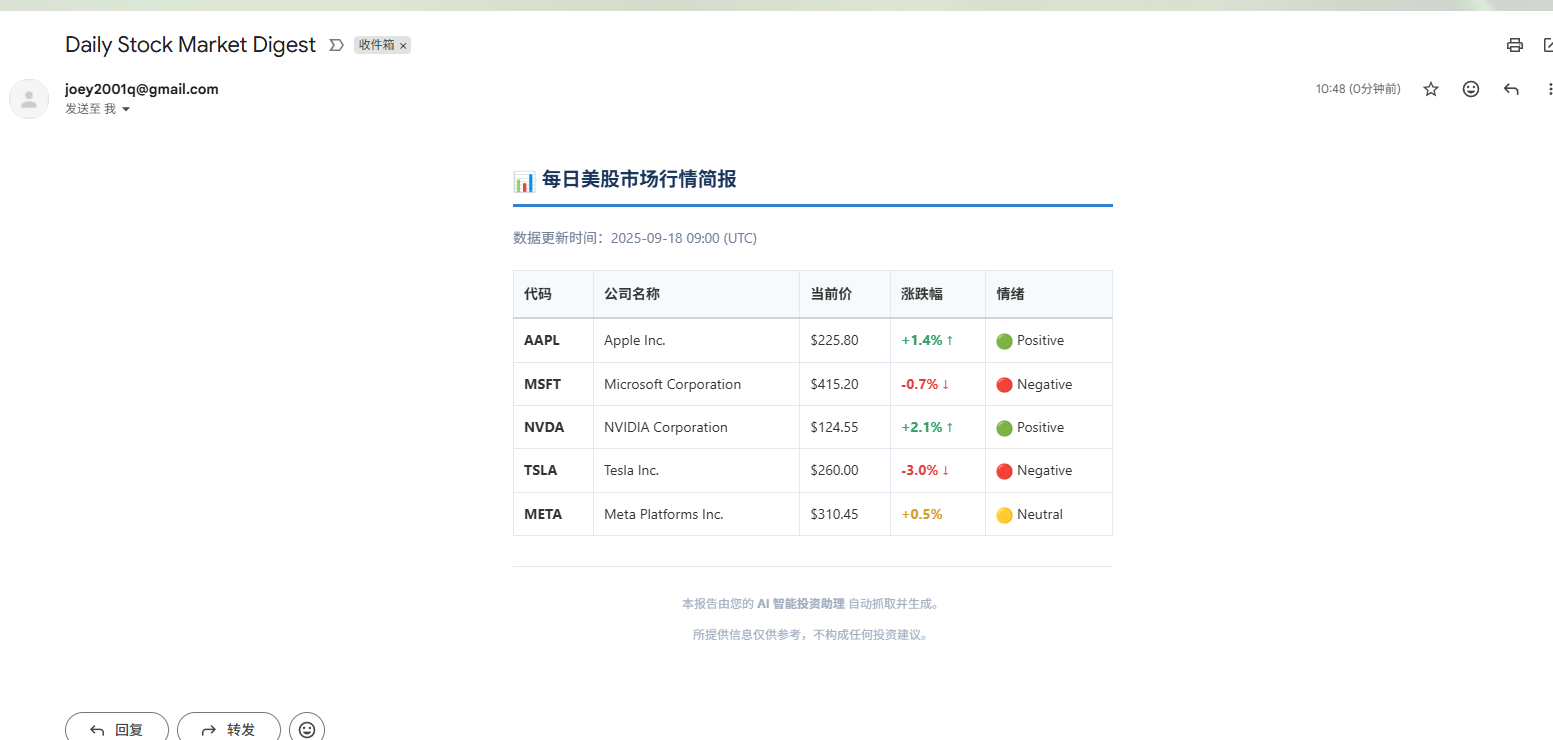Click the +1.4% change value

coord(922,340)
